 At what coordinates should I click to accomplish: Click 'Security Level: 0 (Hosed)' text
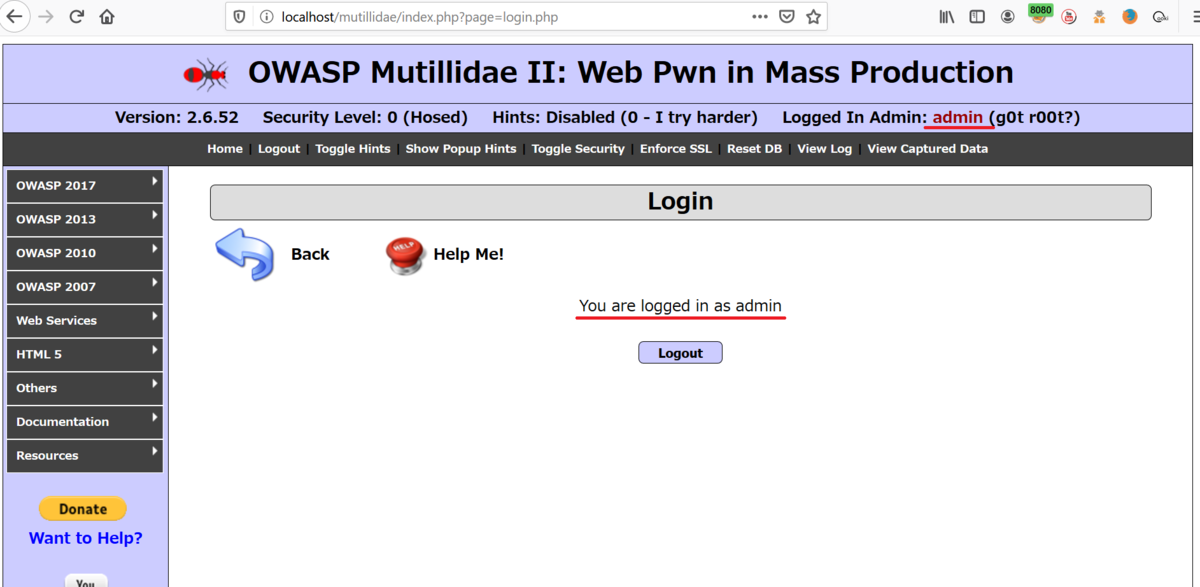[x=365, y=117]
